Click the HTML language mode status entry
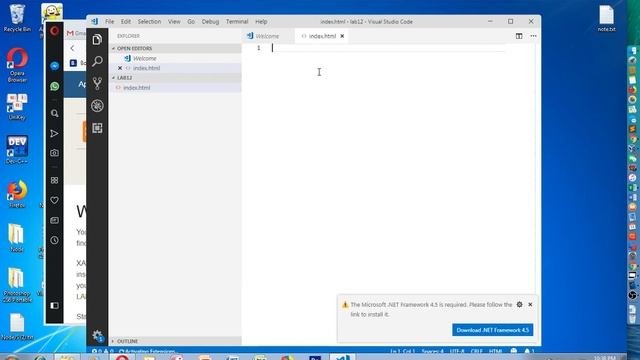The height and width of the screenshot is (360, 640). pos(495,351)
